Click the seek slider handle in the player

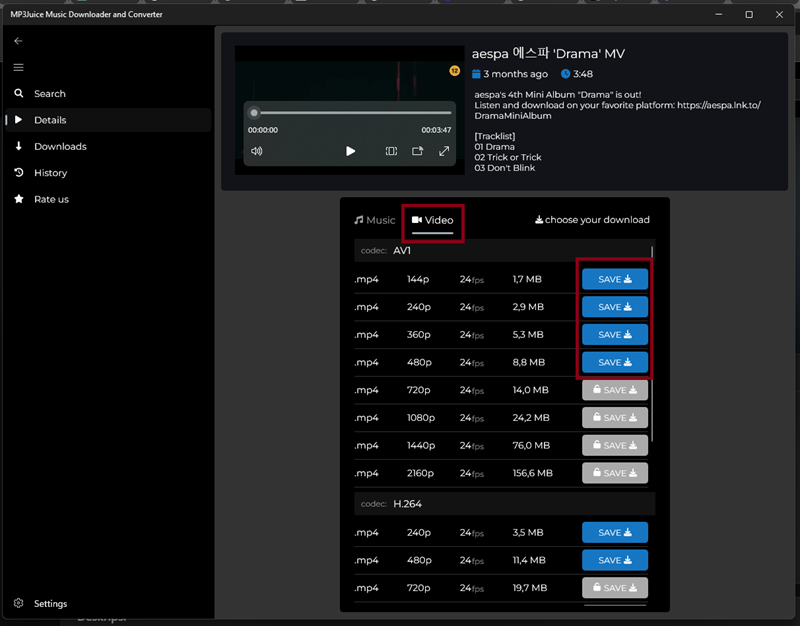[254, 113]
